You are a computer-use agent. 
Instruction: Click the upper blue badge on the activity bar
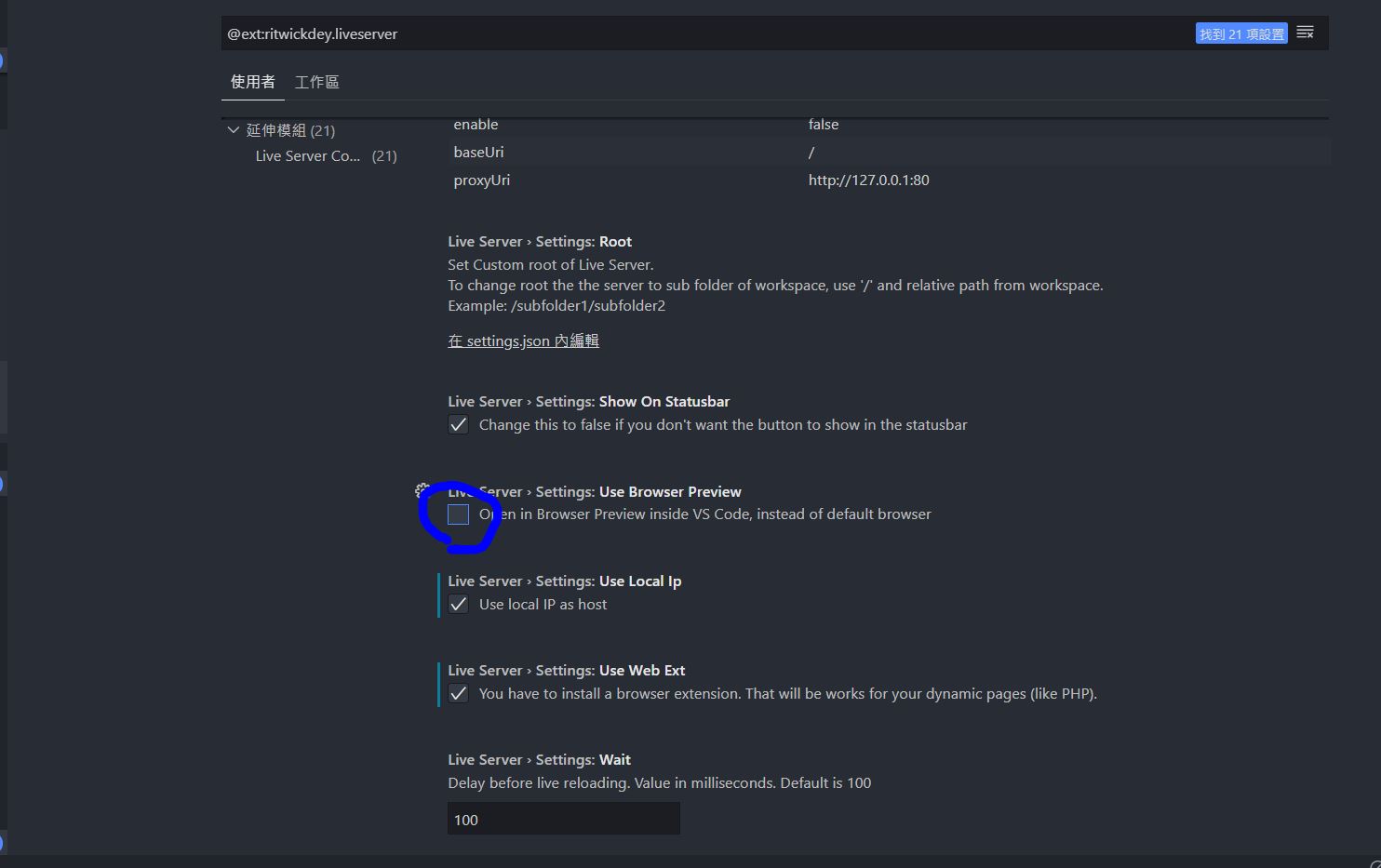click(3, 60)
